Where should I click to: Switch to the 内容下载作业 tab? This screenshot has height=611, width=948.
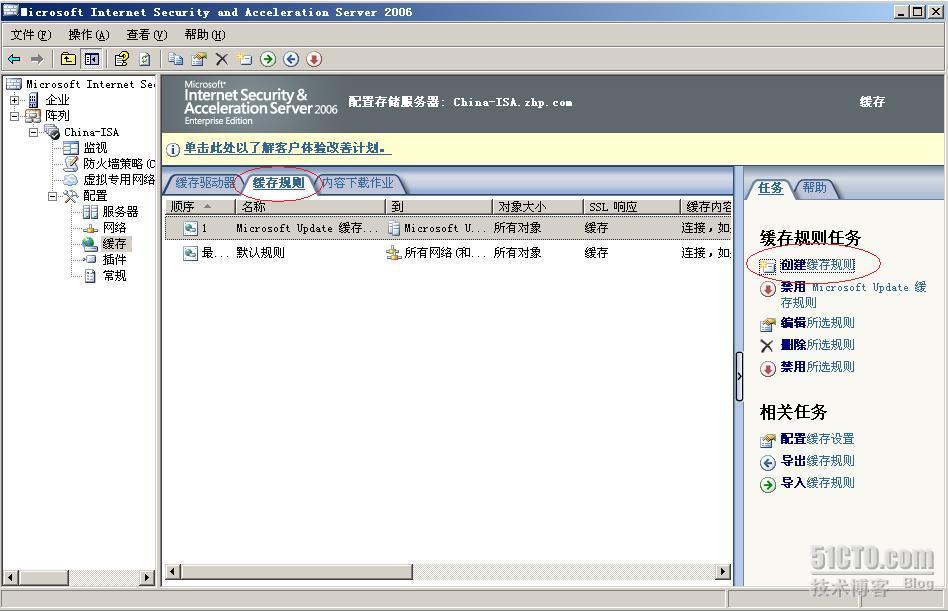click(x=358, y=183)
